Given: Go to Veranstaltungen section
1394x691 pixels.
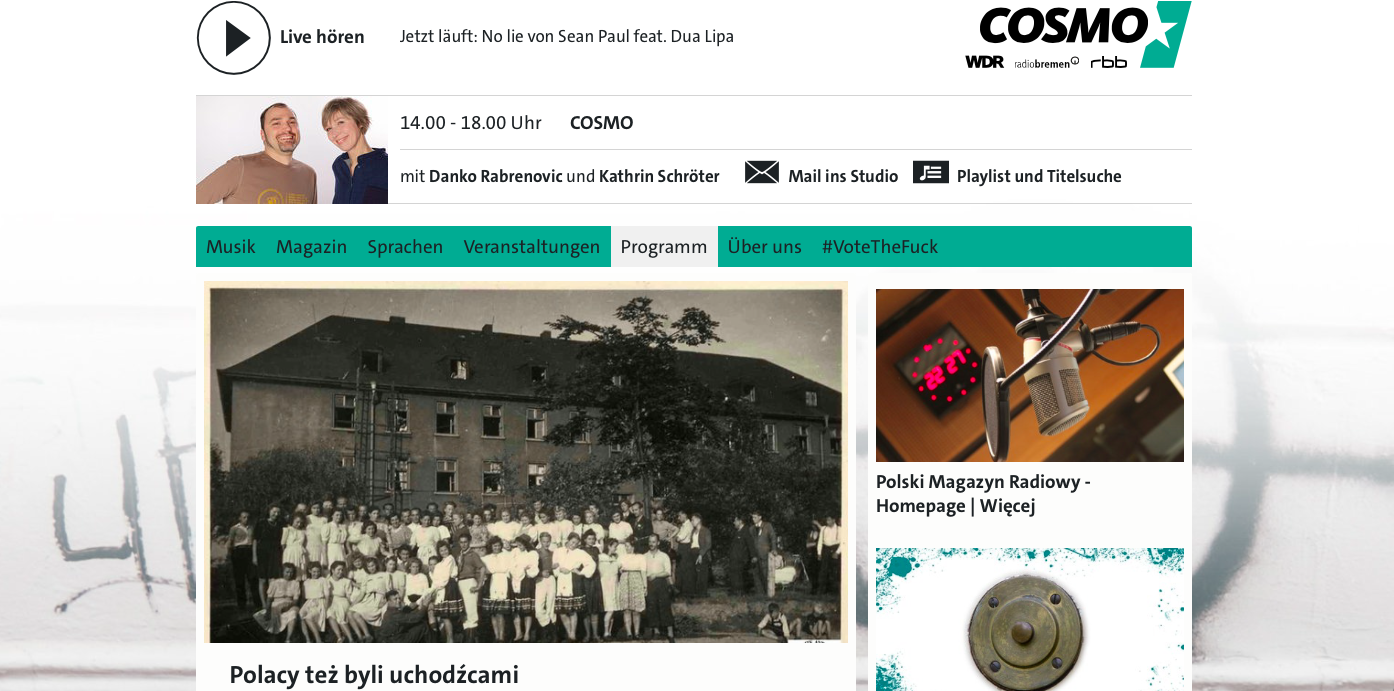Looking at the screenshot, I should pyautogui.click(x=532, y=246).
